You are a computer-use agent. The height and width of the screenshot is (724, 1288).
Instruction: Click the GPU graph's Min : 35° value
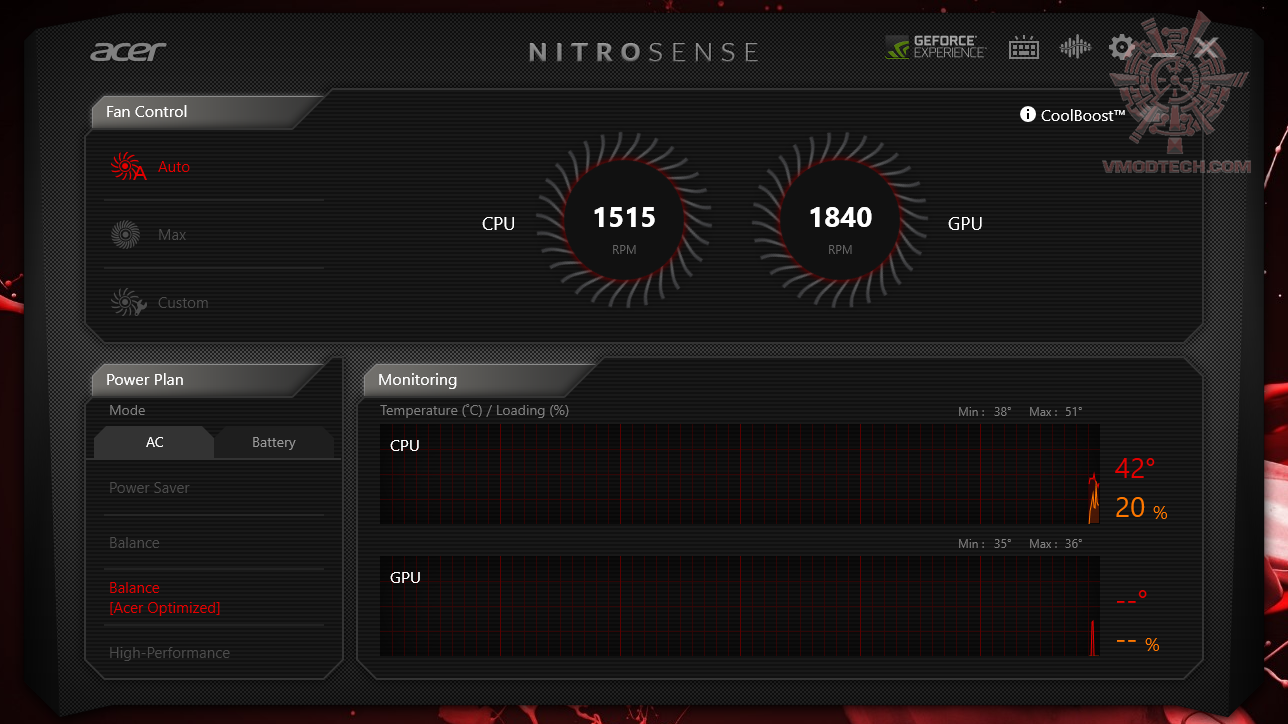tap(985, 544)
